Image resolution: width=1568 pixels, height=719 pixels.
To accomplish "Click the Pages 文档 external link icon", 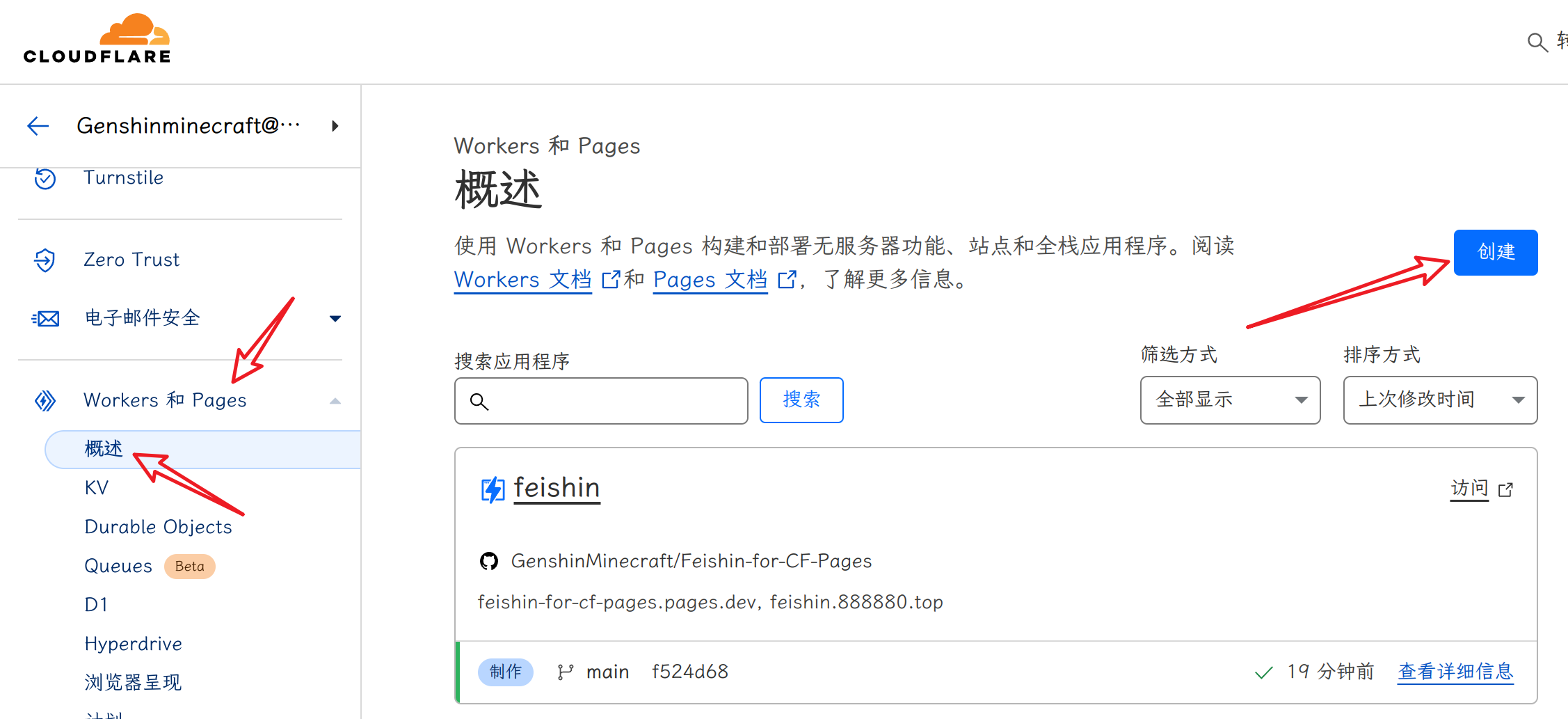I will click(787, 280).
